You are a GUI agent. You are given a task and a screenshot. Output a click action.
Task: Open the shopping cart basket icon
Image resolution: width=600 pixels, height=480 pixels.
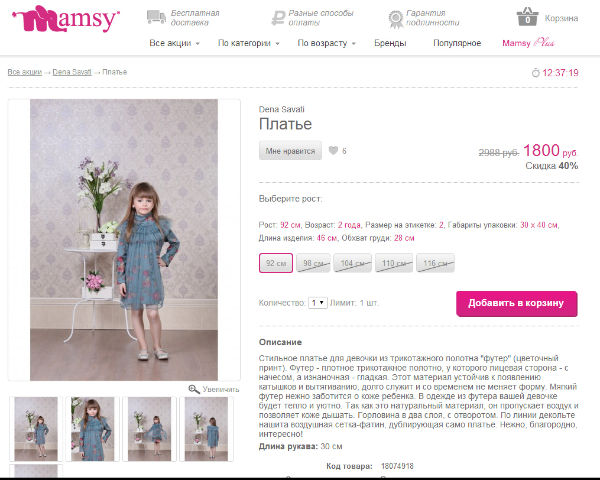pyautogui.click(x=527, y=16)
